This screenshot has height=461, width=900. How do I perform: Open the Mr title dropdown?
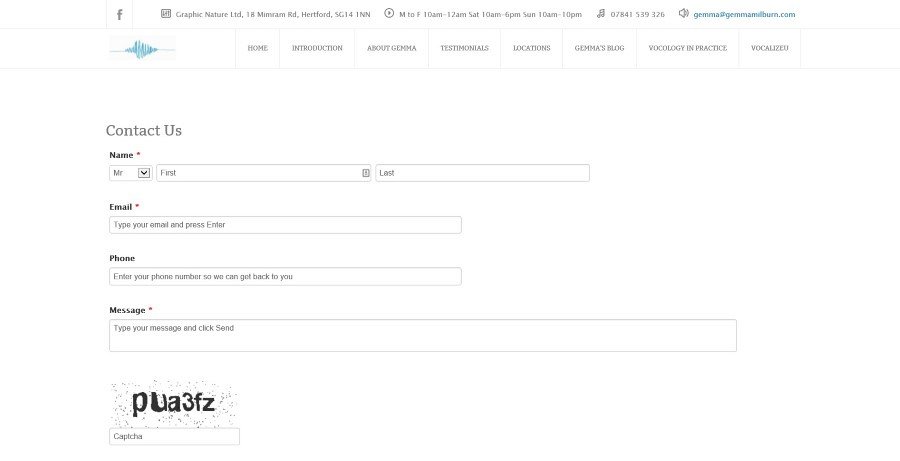pos(130,173)
